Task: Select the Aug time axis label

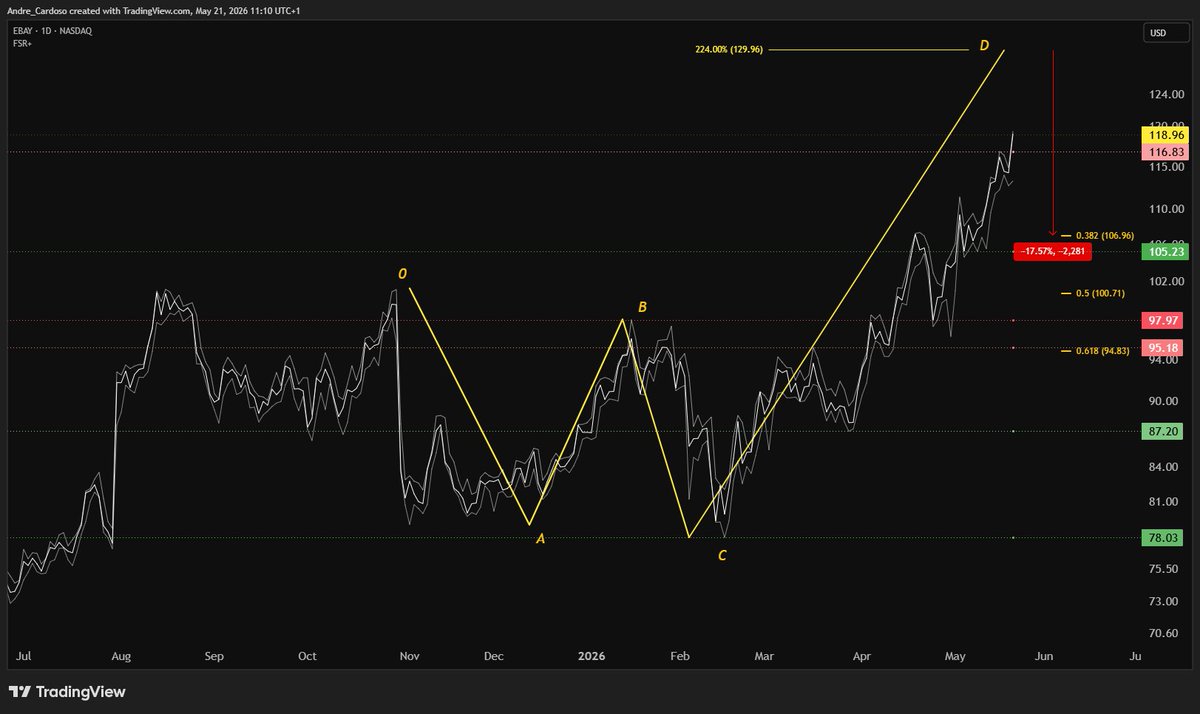Action: (121, 657)
